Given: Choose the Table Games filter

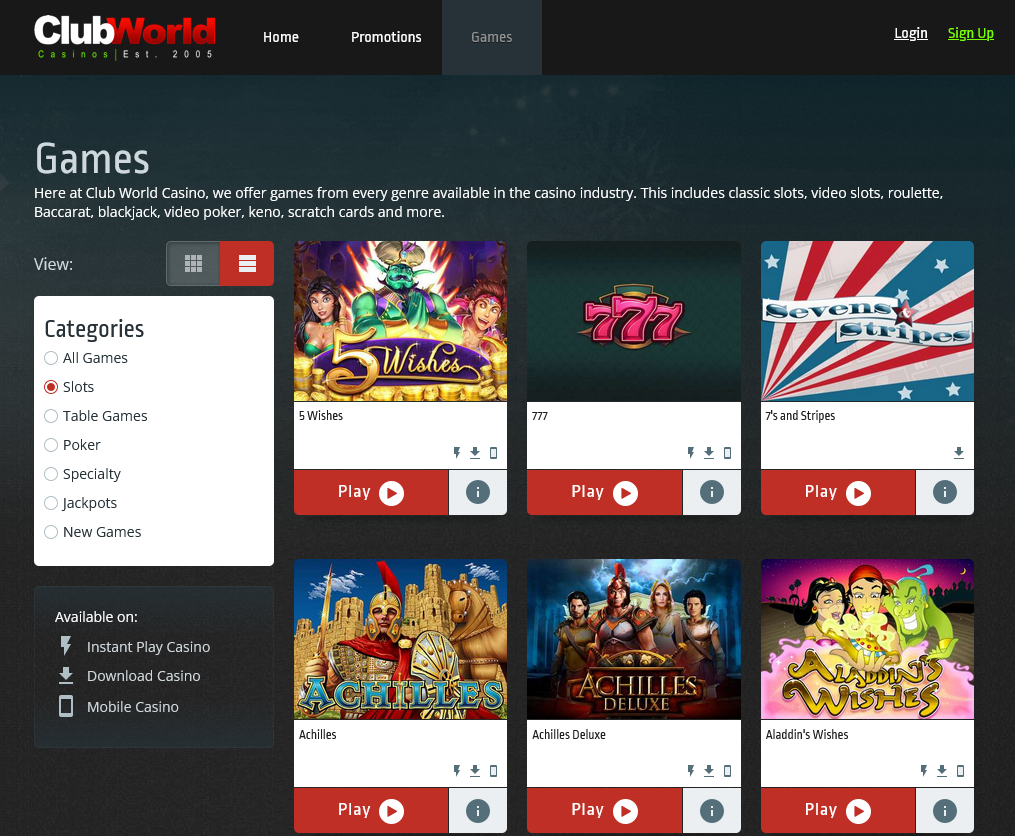Looking at the screenshot, I should (x=51, y=416).
